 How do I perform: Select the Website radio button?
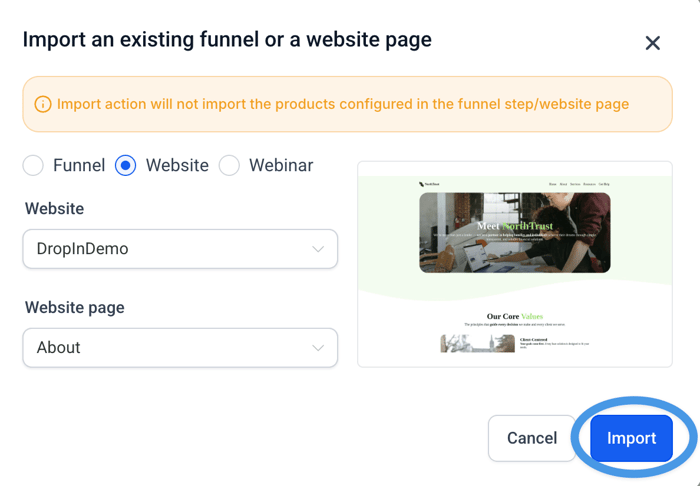coord(125,165)
